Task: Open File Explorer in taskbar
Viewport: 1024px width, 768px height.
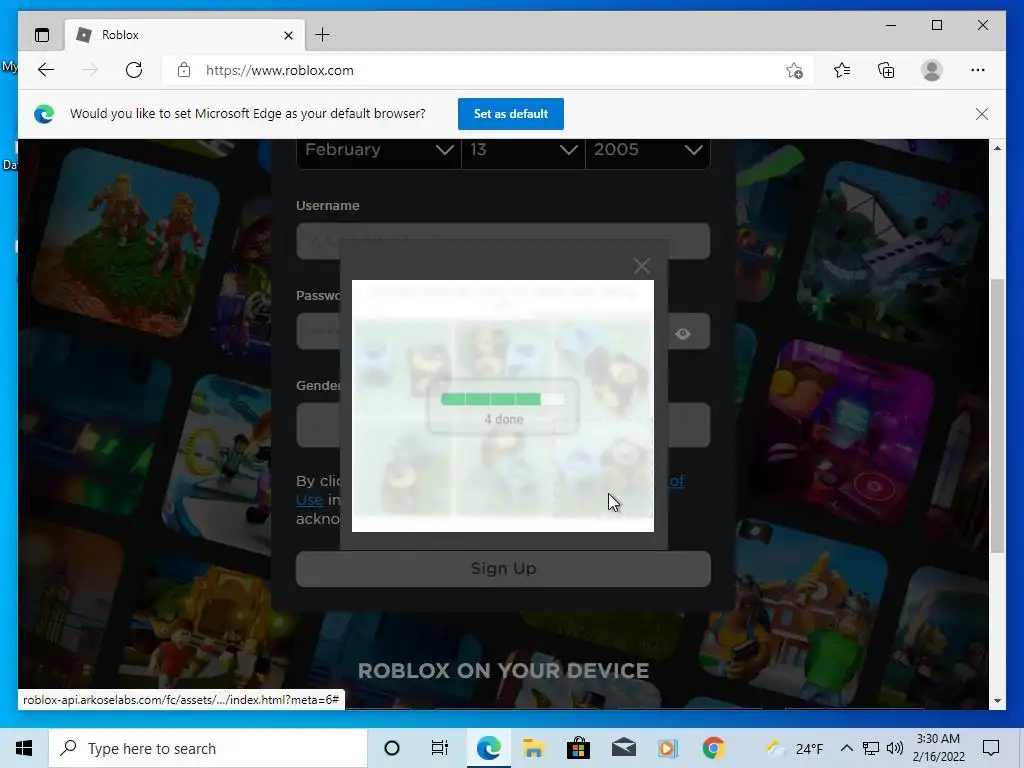Action: tap(534, 748)
